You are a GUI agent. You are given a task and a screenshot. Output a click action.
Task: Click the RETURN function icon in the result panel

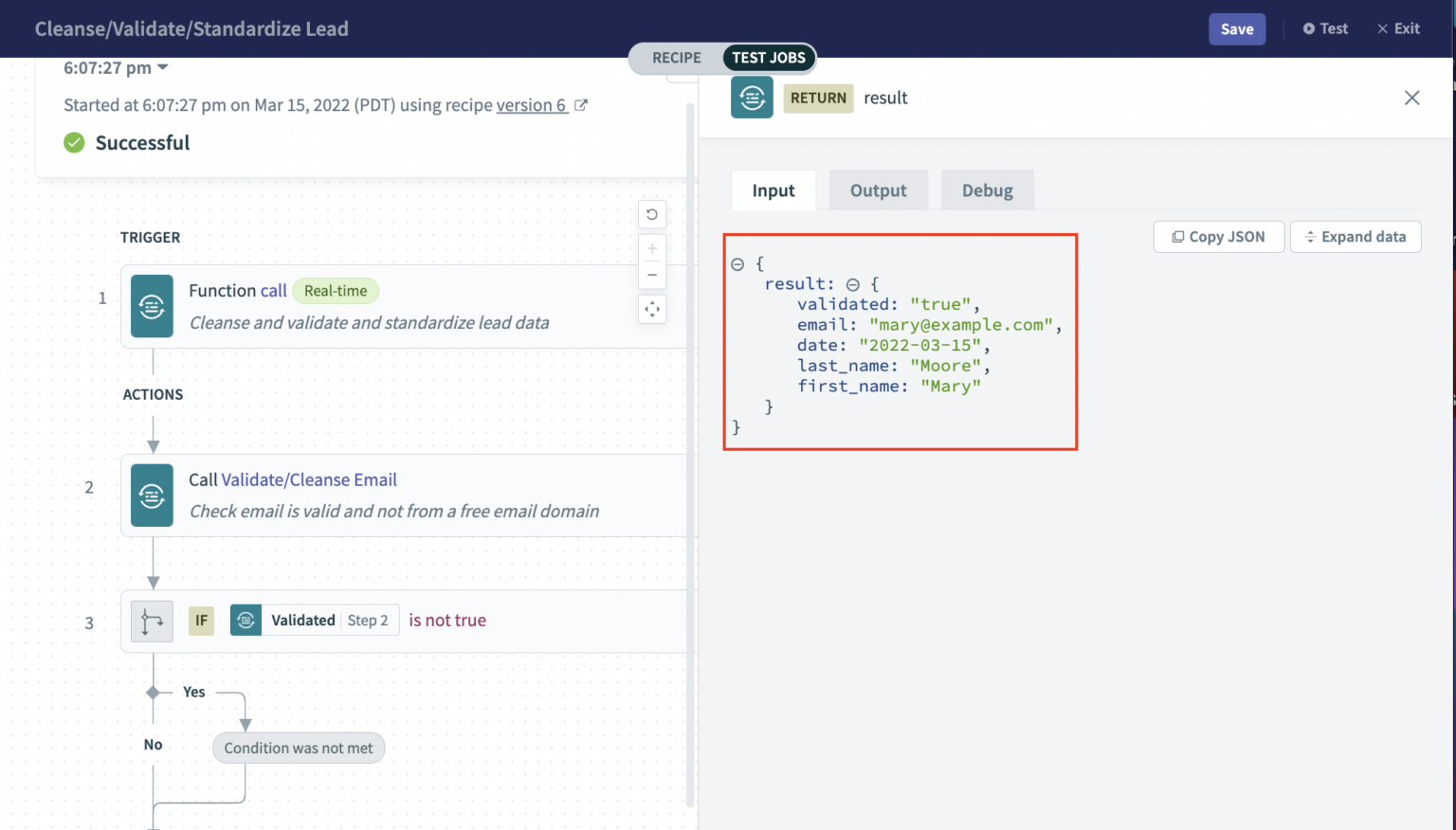pos(752,98)
